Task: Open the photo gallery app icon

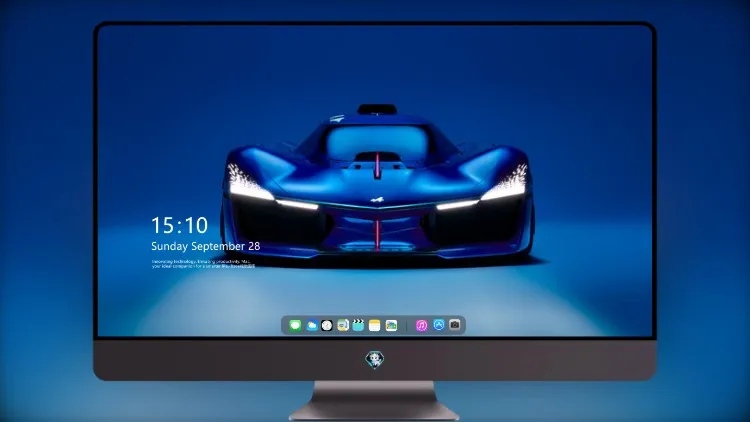Action: tap(391, 325)
